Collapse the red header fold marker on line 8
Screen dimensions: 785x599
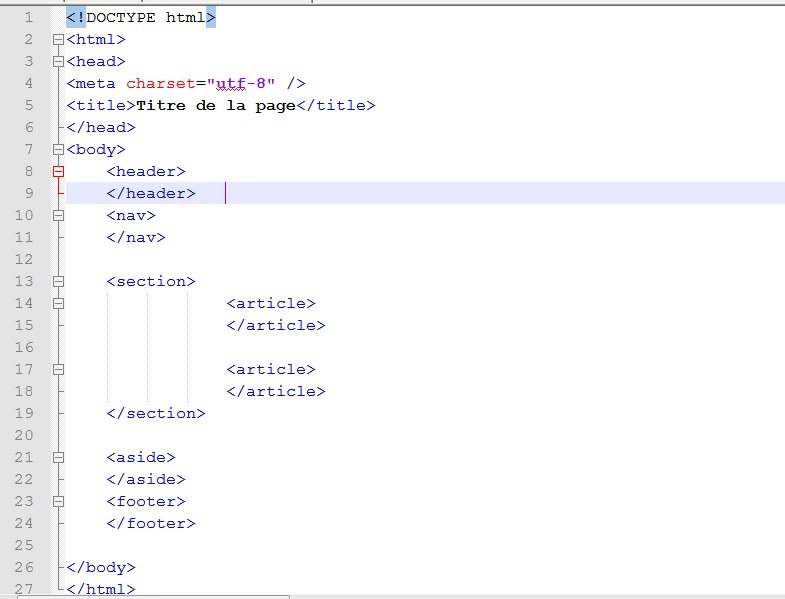pos(58,171)
